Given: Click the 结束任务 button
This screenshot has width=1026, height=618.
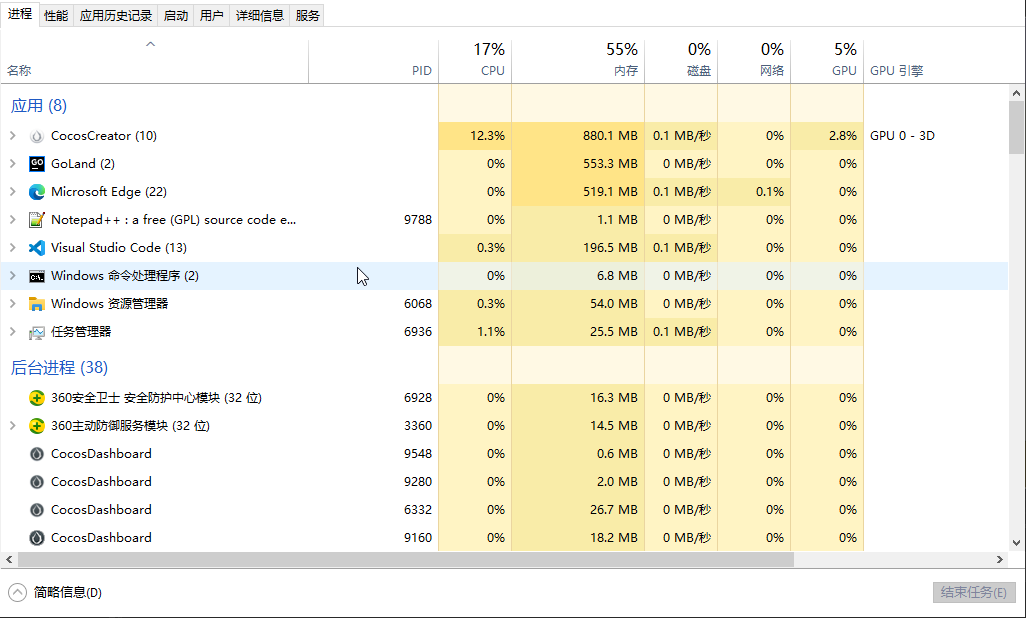Looking at the screenshot, I should click(x=974, y=592).
